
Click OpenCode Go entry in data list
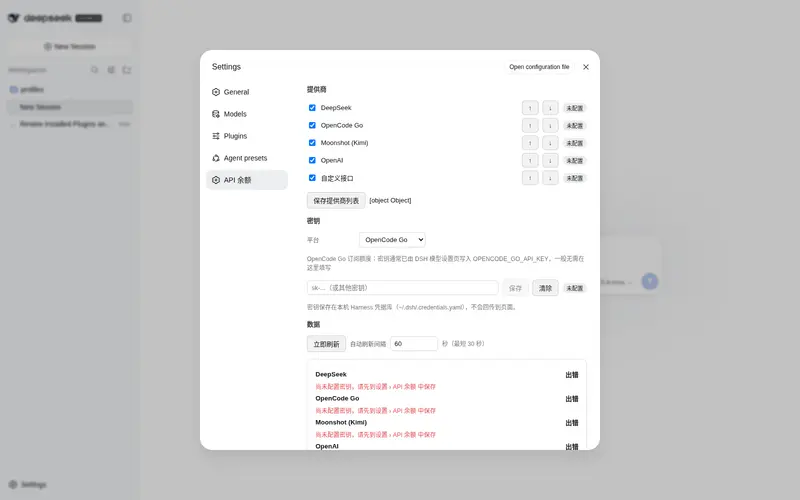tap(337, 398)
